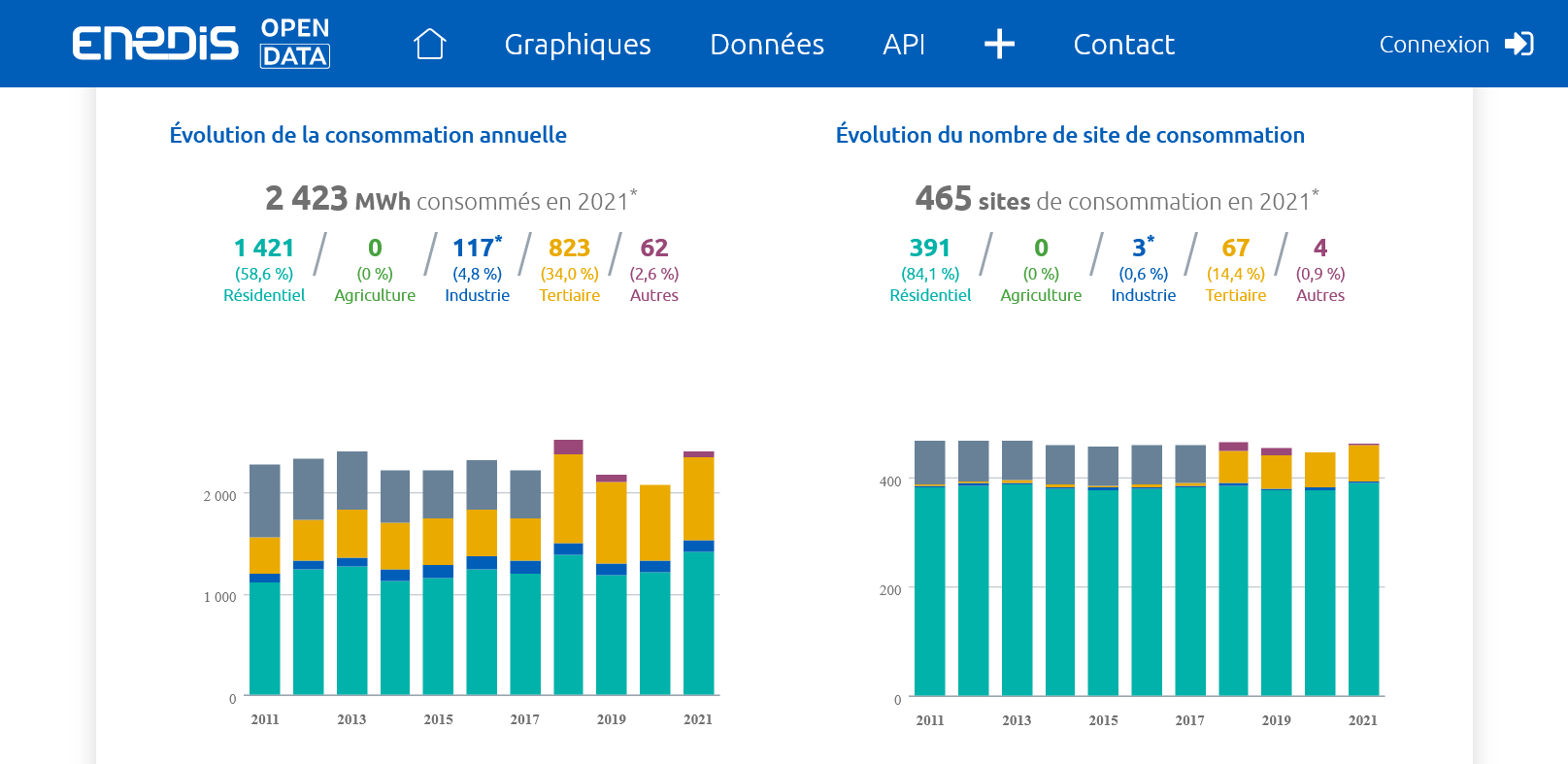Select Résidentiel 1 421 consumption figure
The width and height of the screenshot is (1568, 764).
pos(264,249)
